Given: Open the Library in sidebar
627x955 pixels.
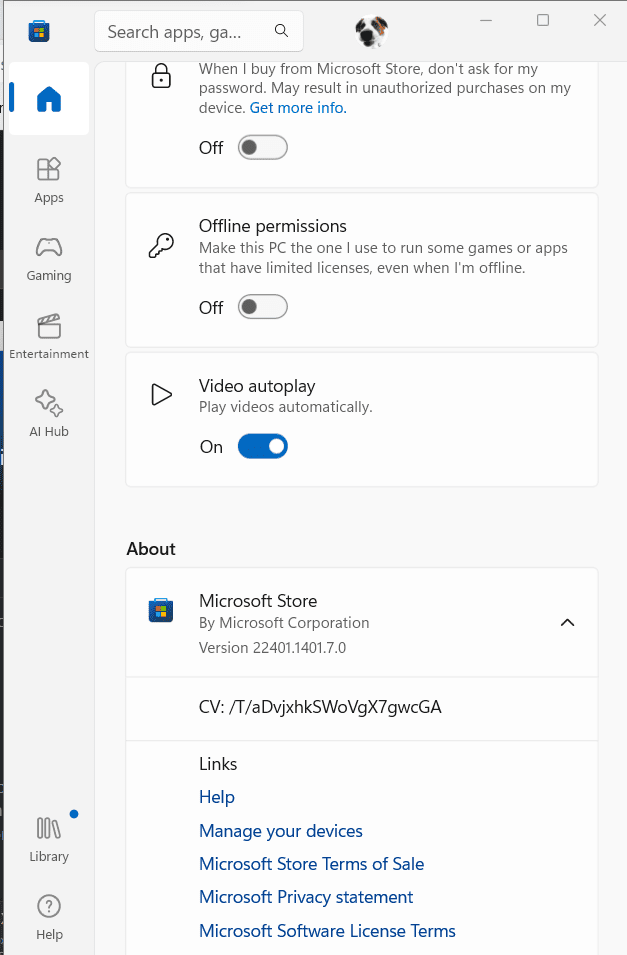Looking at the screenshot, I should pos(49,839).
